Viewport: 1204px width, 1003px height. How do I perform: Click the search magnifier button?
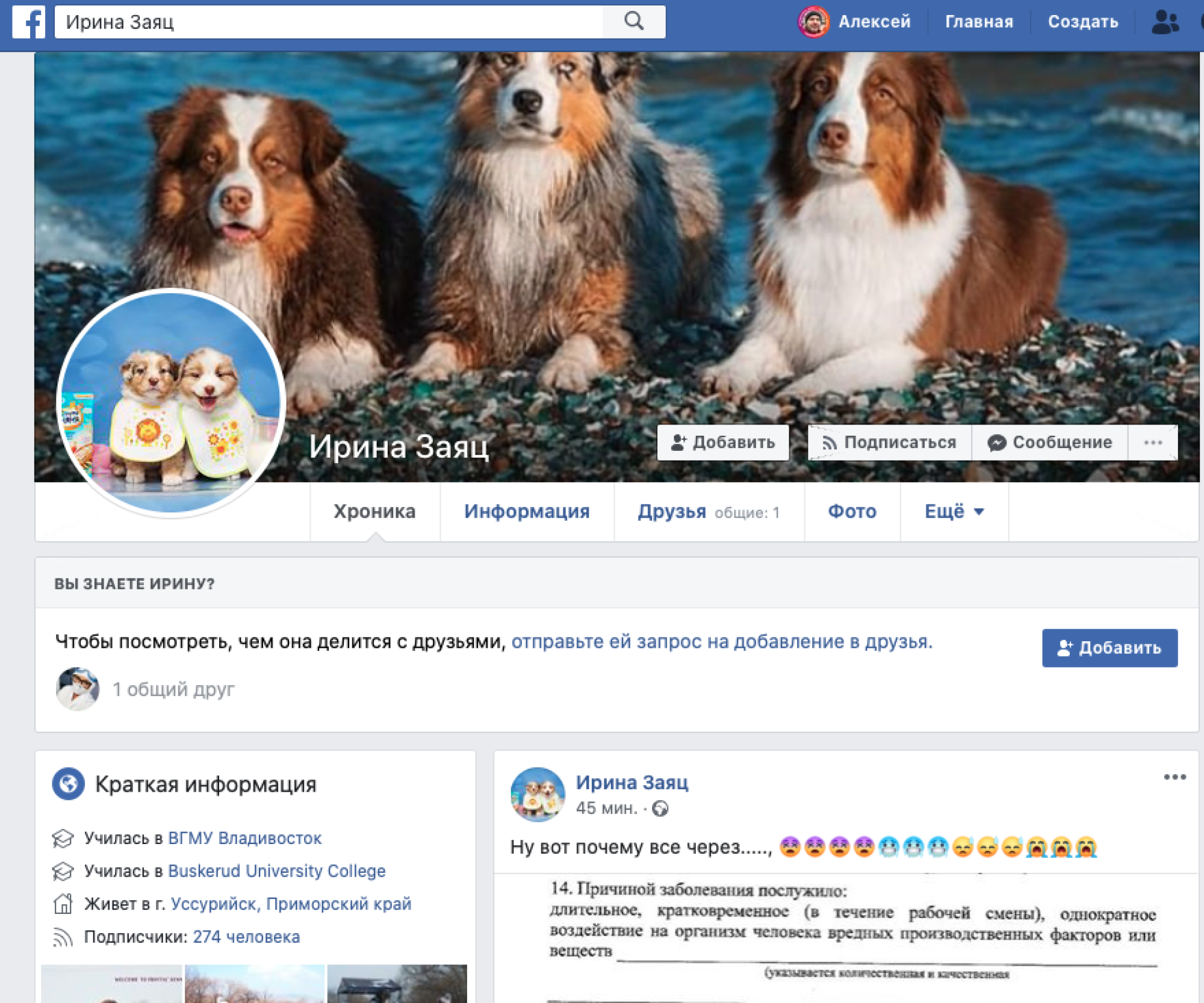pyautogui.click(x=634, y=22)
